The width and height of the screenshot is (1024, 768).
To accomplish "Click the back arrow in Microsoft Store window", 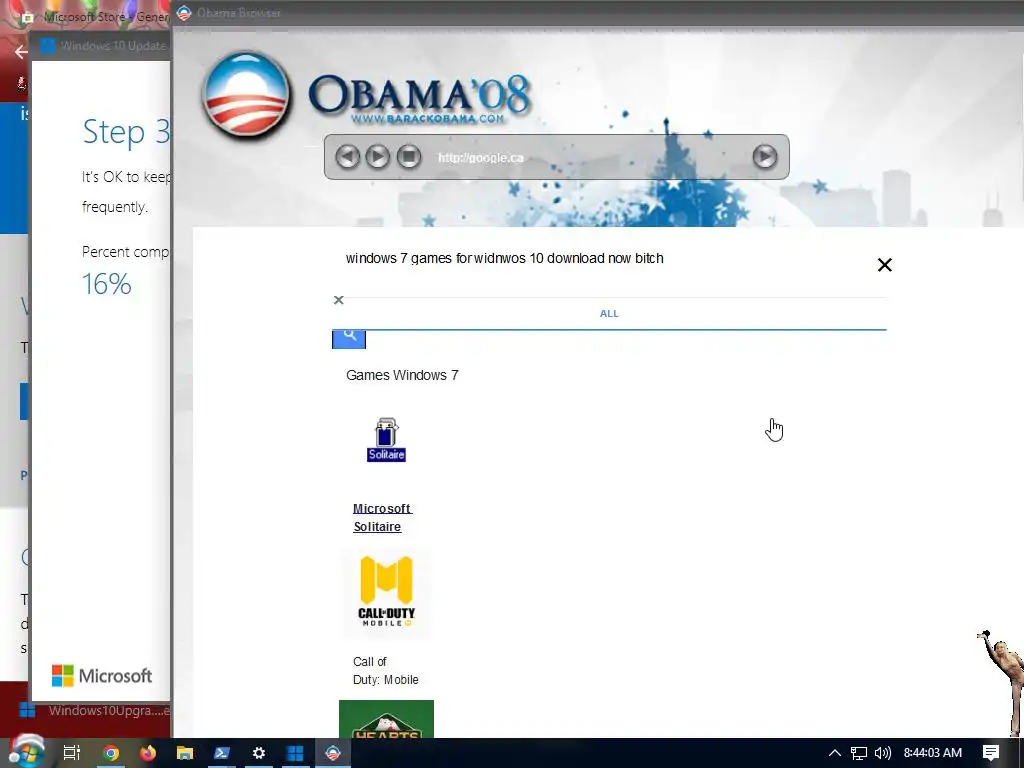I will coord(22,52).
